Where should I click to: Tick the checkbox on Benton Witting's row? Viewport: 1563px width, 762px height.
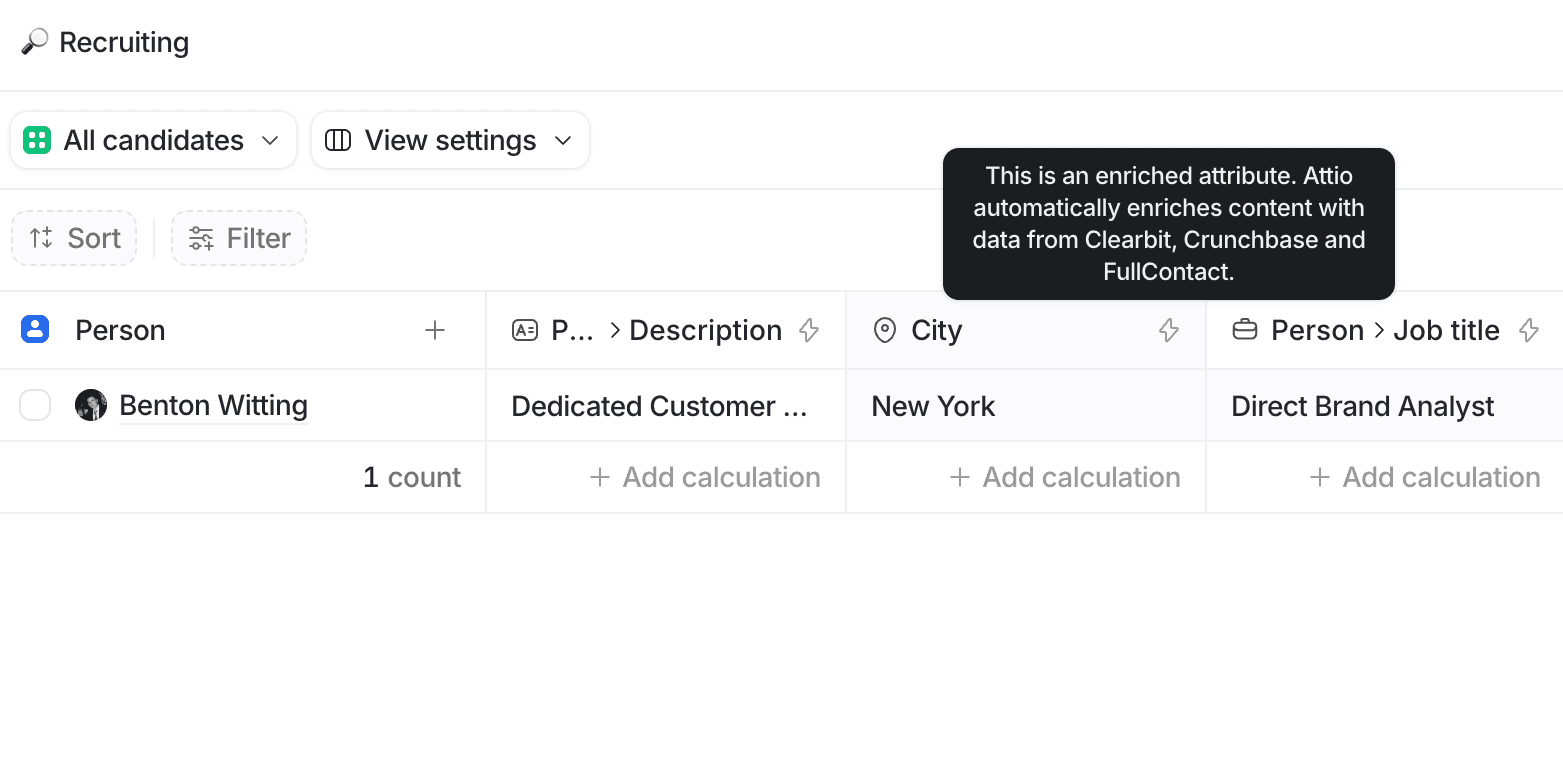coord(35,405)
